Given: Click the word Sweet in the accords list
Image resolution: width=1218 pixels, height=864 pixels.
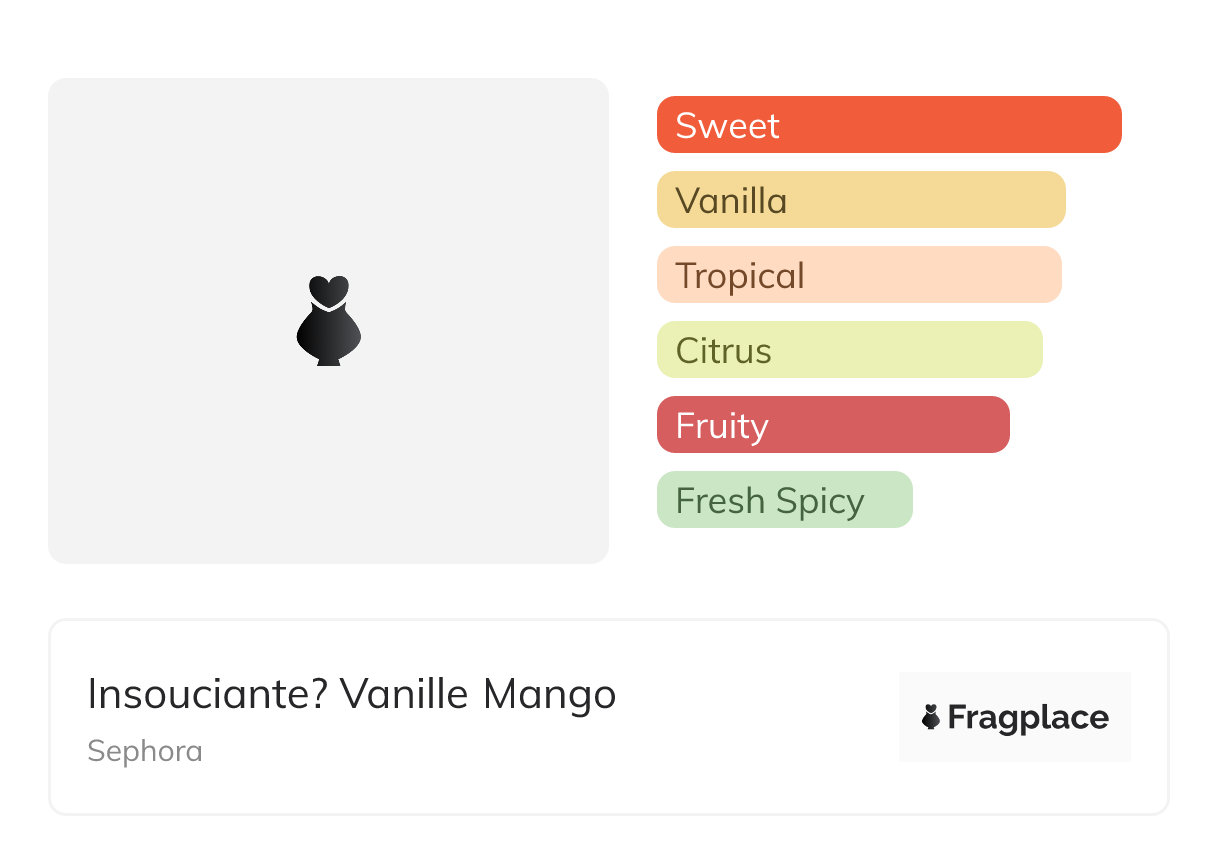Looking at the screenshot, I should tap(727, 126).
